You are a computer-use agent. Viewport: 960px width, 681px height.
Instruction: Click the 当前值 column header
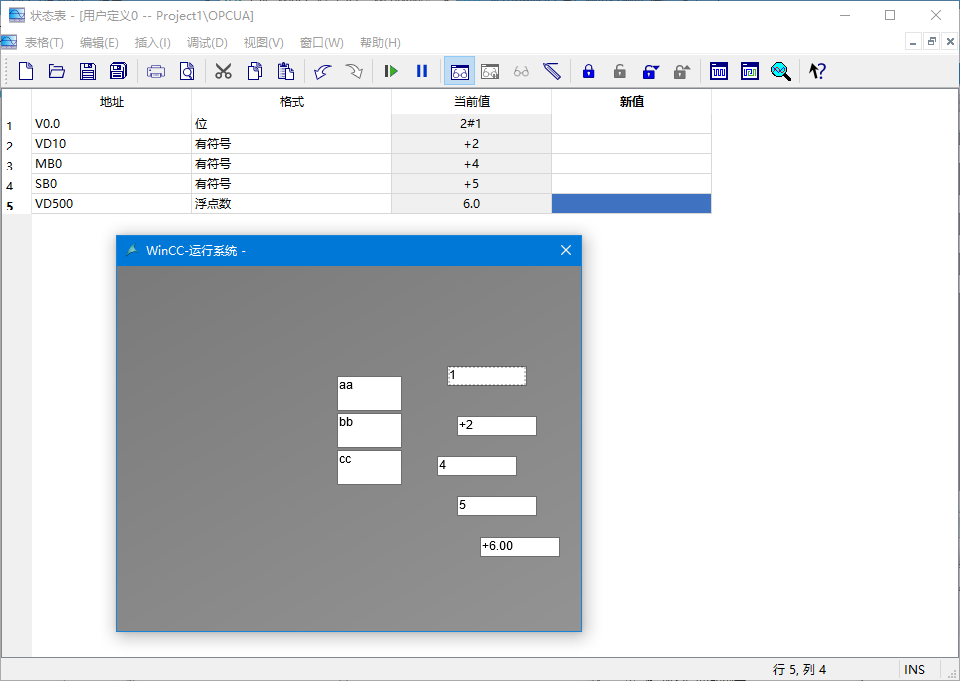[x=471, y=102]
